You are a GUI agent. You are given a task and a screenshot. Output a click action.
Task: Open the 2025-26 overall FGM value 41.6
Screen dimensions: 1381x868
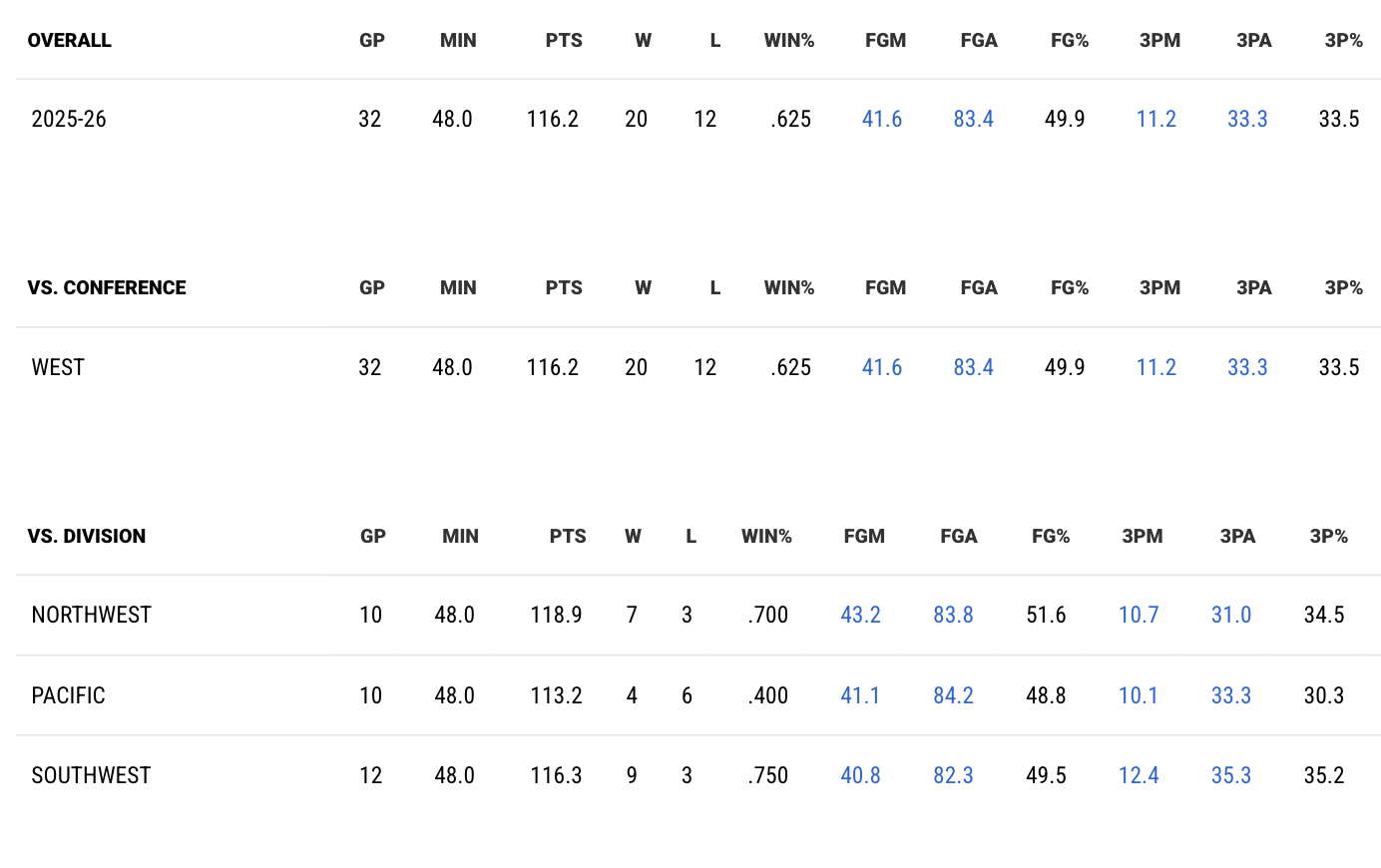882,119
